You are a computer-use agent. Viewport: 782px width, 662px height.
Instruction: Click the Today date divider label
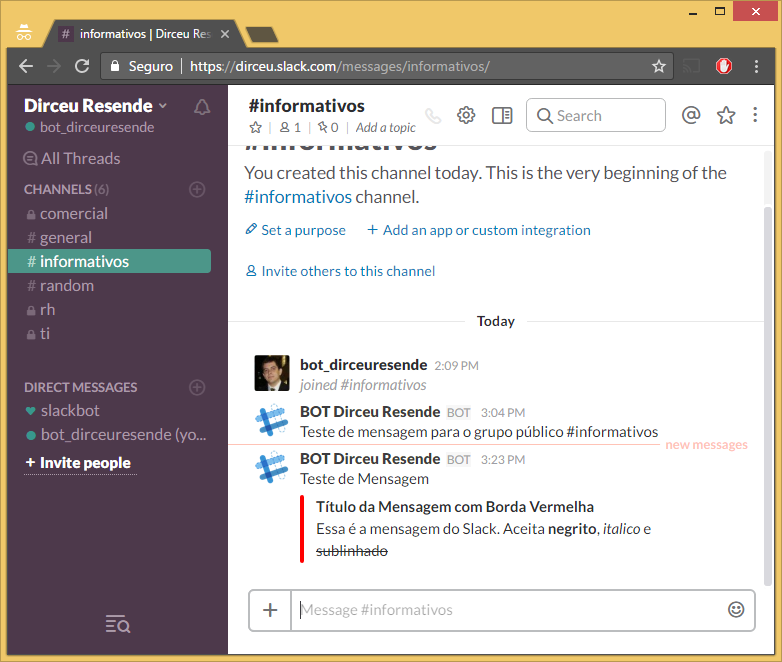(x=496, y=321)
